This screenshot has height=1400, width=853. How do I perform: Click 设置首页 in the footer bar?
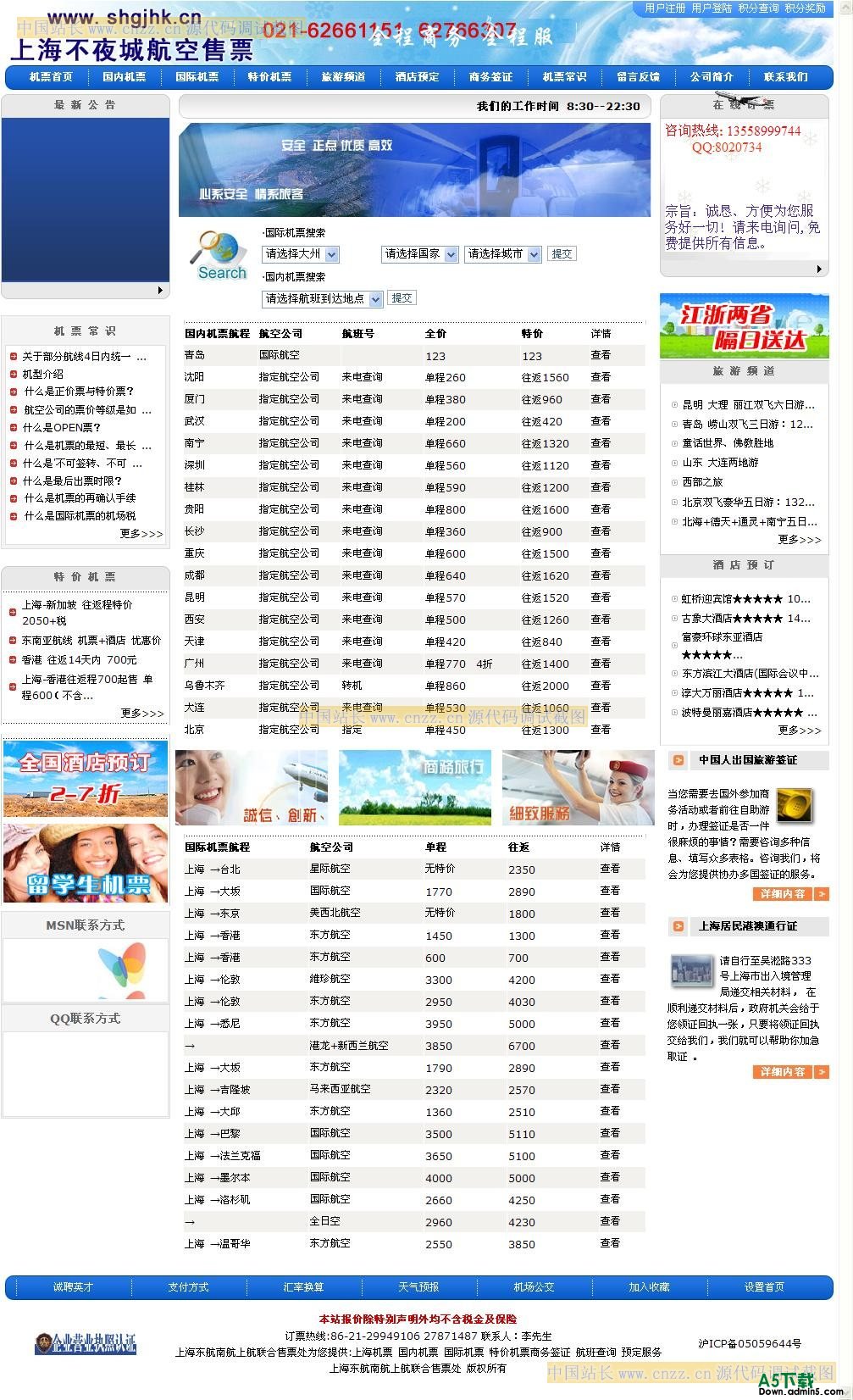[x=764, y=1287]
